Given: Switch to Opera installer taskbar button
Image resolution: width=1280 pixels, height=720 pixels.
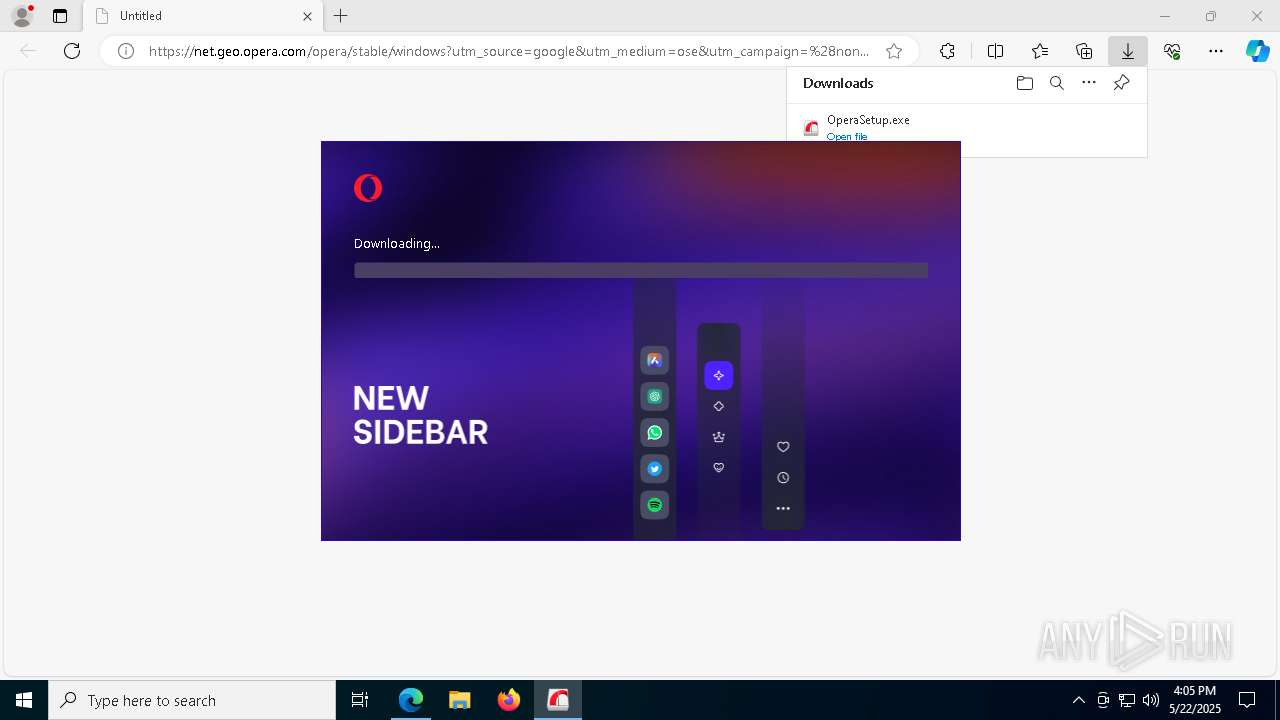Looking at the screenshot, I should 558,700.
